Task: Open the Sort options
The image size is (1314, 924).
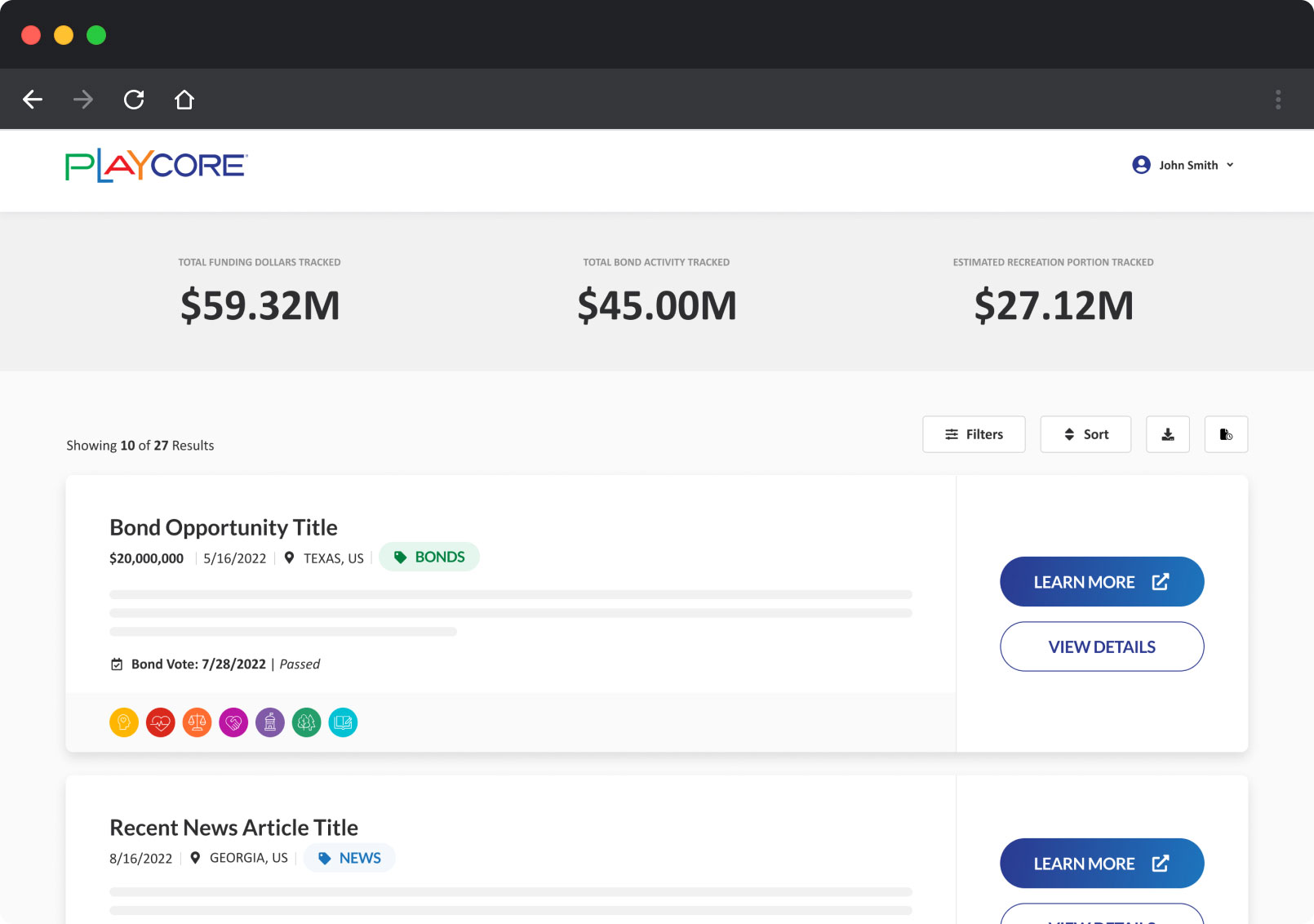Action: (1085, 434)
